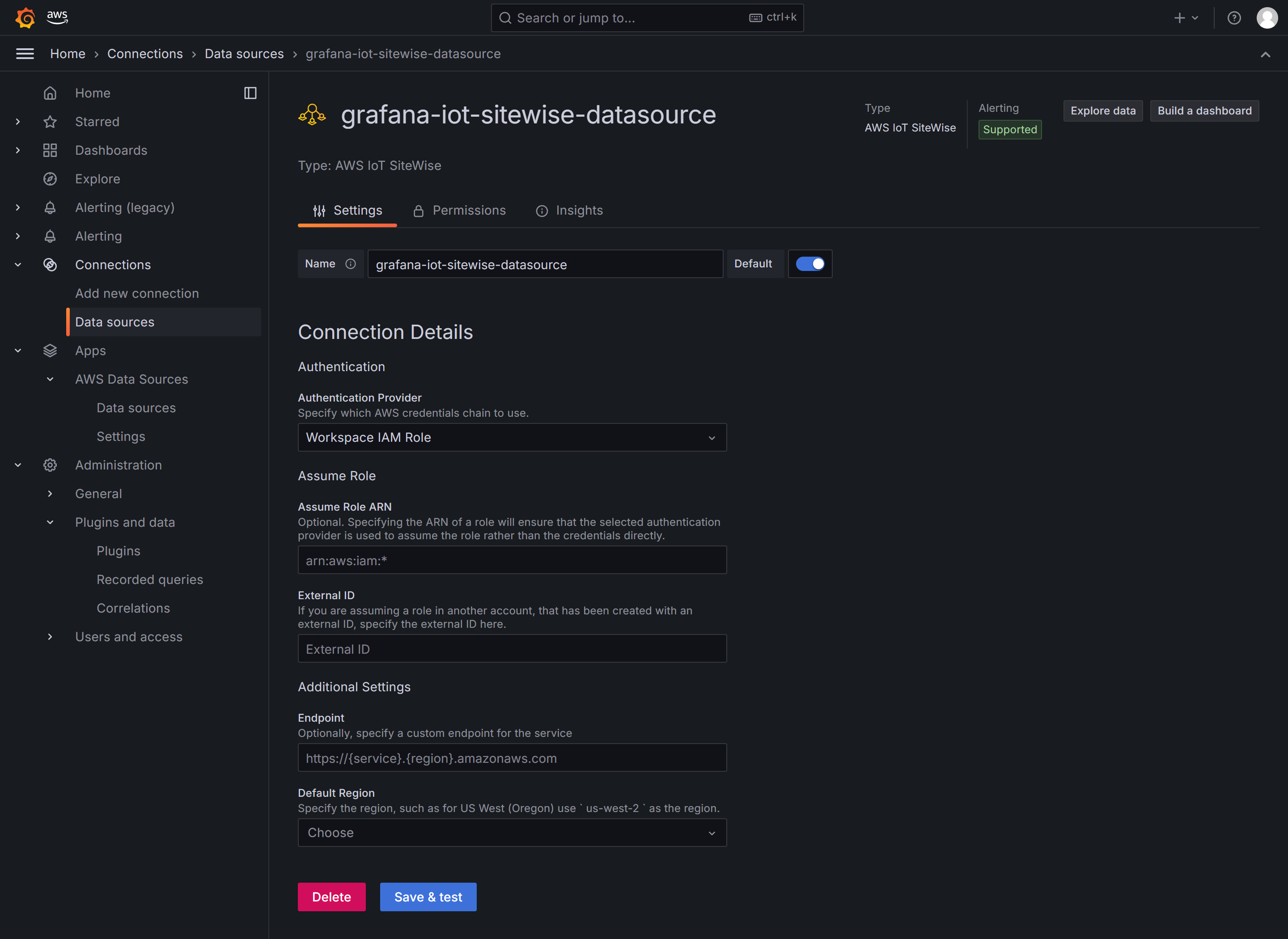The image size is (1288, 939).
Task: Click the Home house icon in sidebar
Action: pos(50,93)
